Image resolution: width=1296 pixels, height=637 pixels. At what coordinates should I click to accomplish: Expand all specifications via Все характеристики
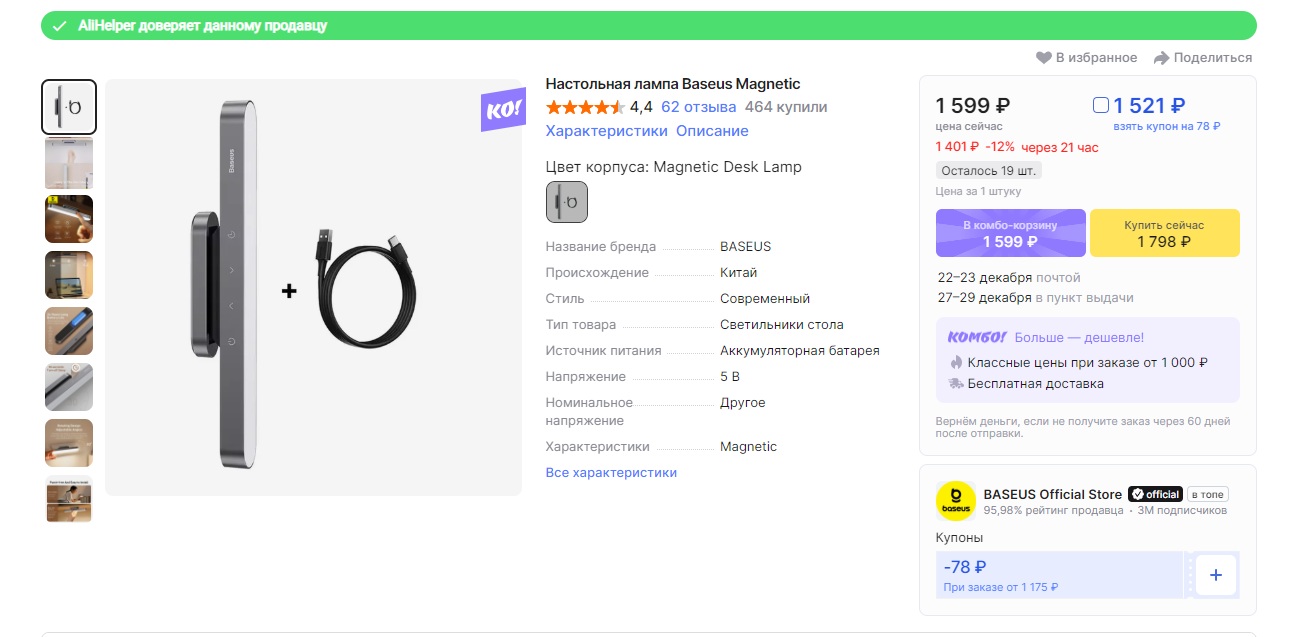click(611, 472)
